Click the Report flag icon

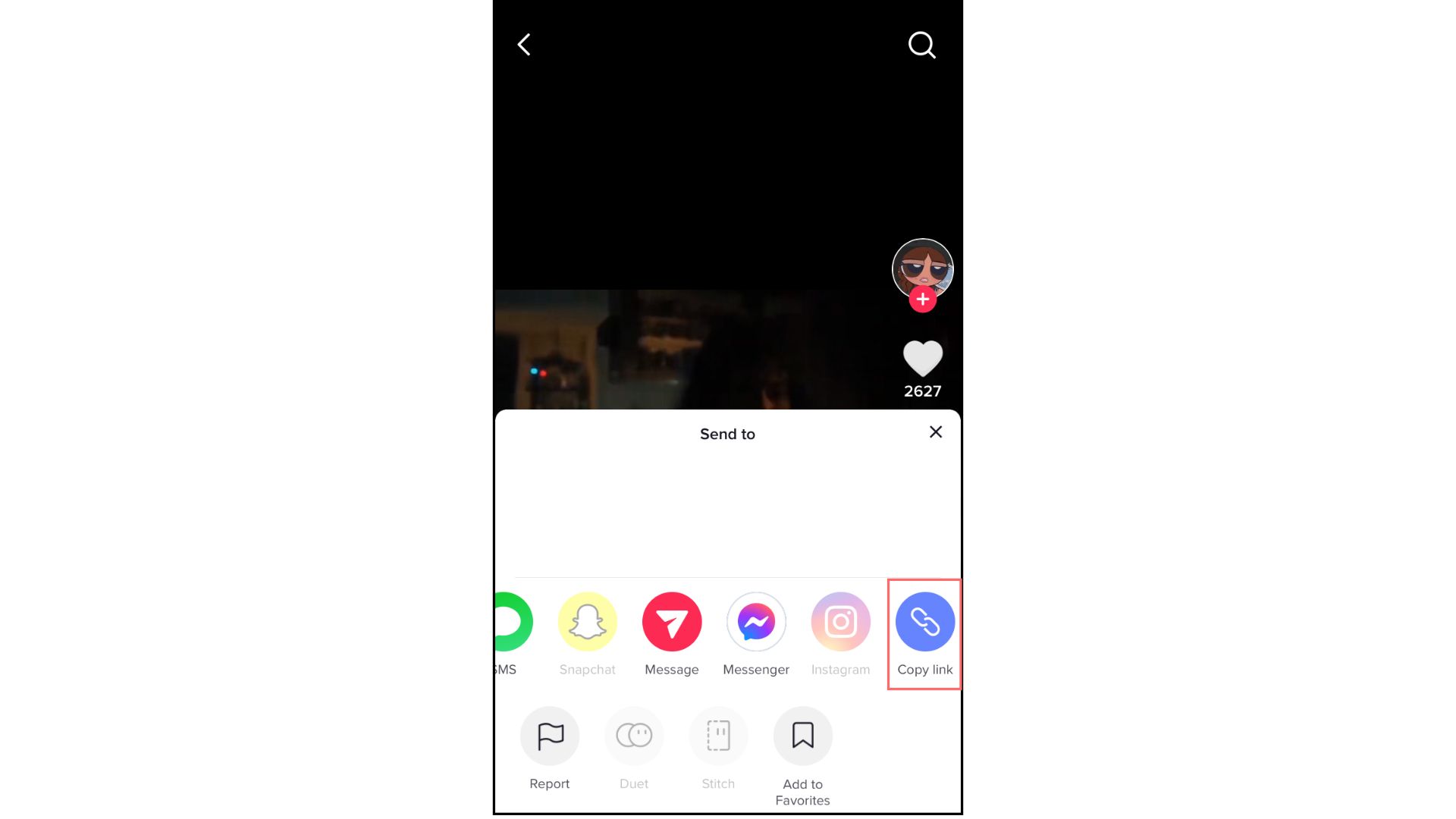pyautogui.click(x=549, y=735)
